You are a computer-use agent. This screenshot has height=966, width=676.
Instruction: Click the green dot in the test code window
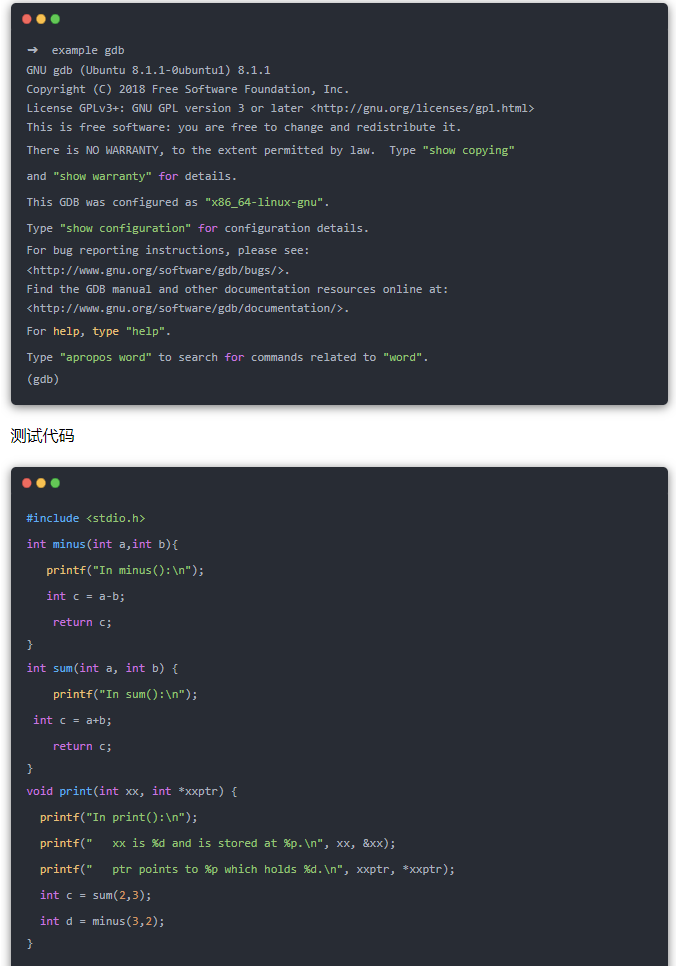[55, 483]
